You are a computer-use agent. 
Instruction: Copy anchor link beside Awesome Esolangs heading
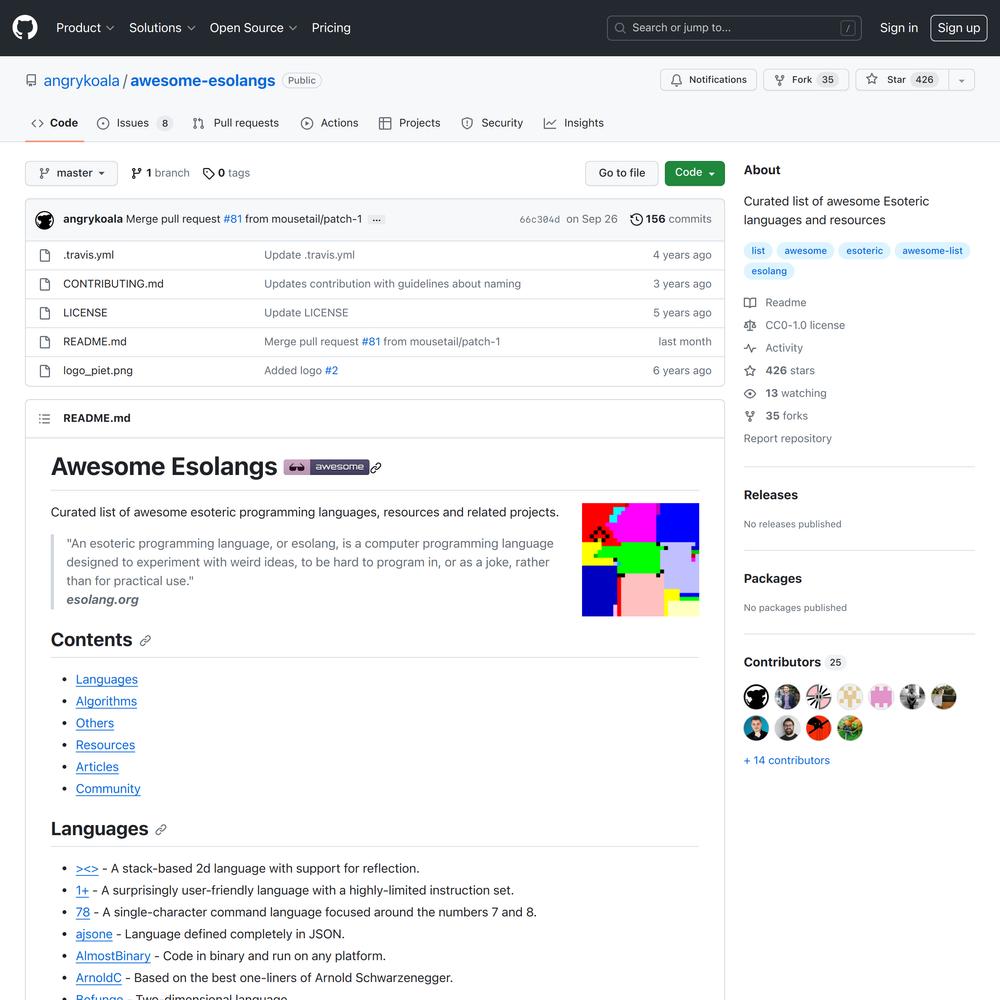point(376,467)
